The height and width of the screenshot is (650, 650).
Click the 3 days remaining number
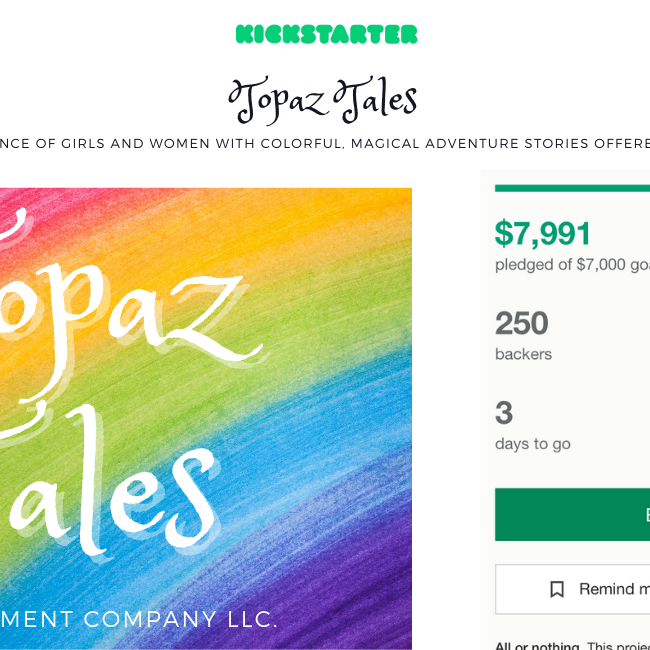click(x=504, y=413)
